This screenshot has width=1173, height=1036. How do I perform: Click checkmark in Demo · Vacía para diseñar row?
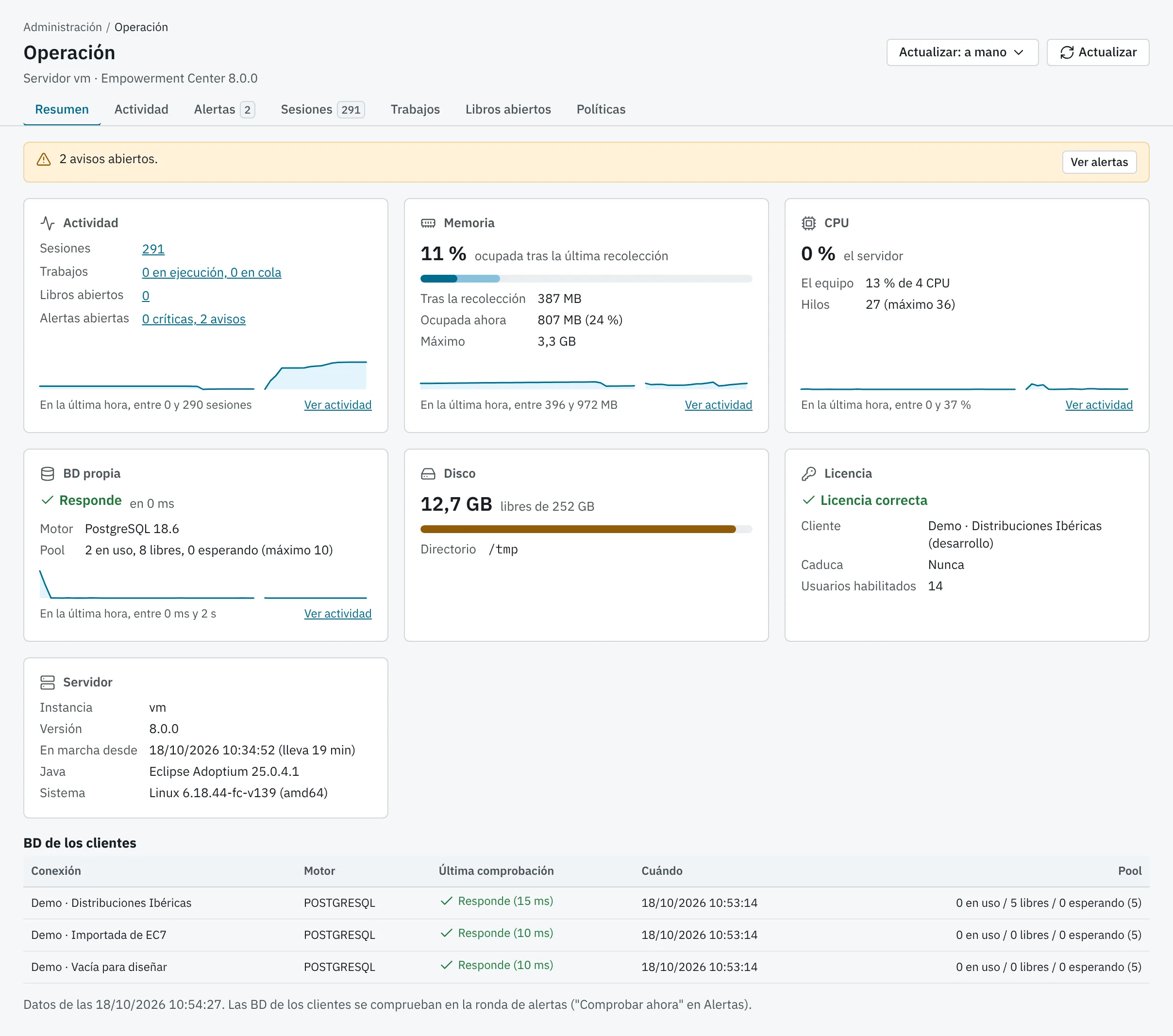click(447, 966)
